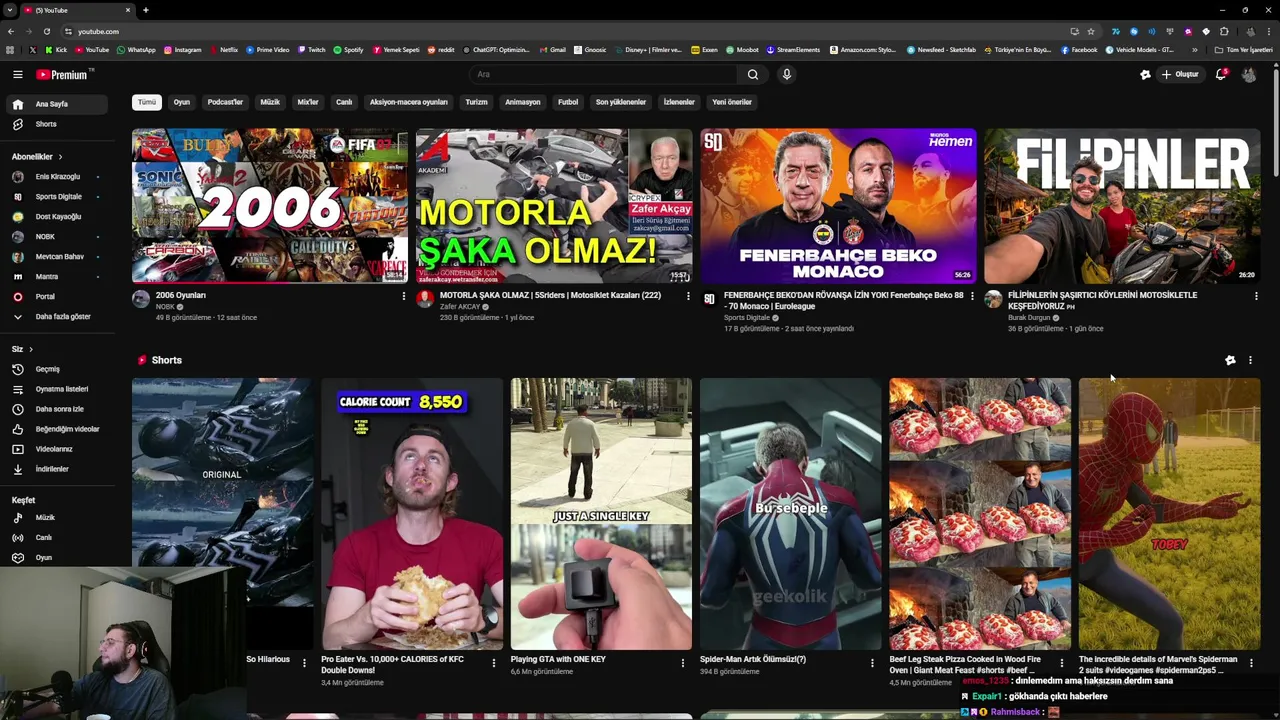Open the notifications bell
Viewport: 1280px width, 720px height.
(1220, 74)
